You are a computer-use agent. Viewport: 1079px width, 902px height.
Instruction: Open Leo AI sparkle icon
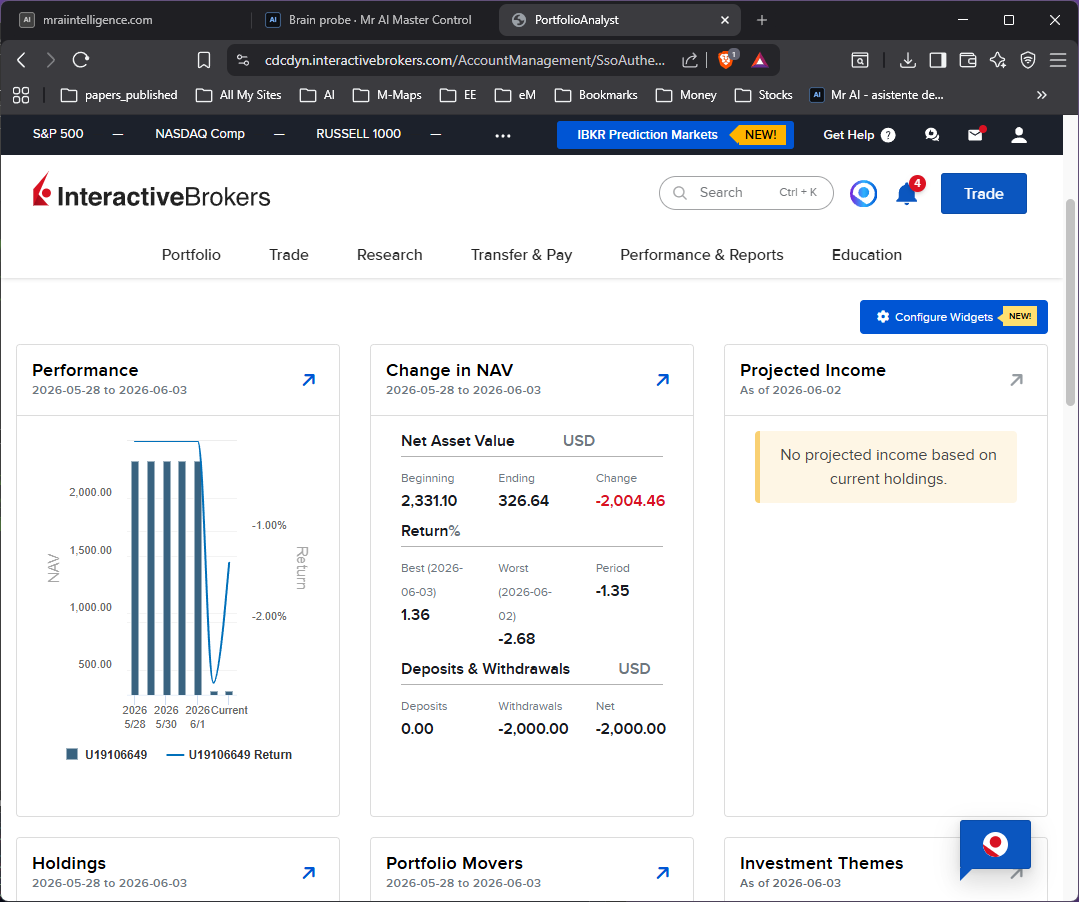click(998, 61)
